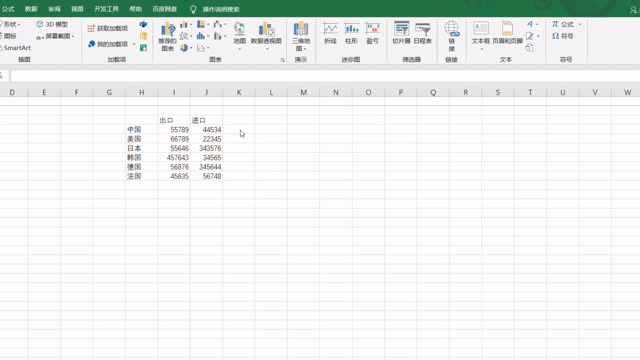Switch to the 审阅 ribbon tab

tap(54, 9)
